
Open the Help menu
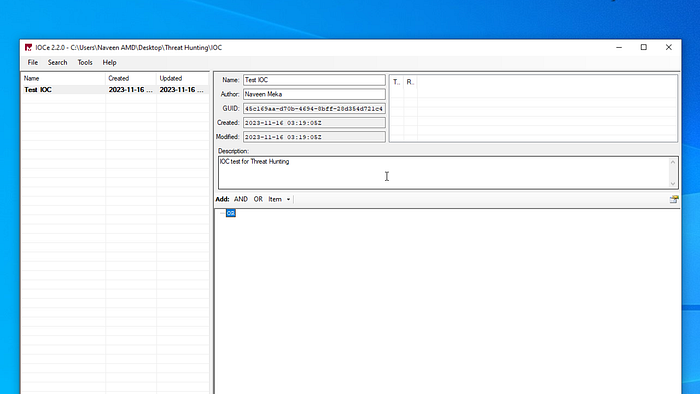click(x=109, y=62)
